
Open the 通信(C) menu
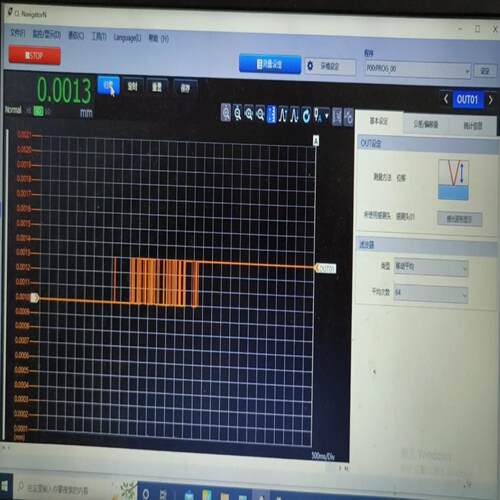click(76, 36)
